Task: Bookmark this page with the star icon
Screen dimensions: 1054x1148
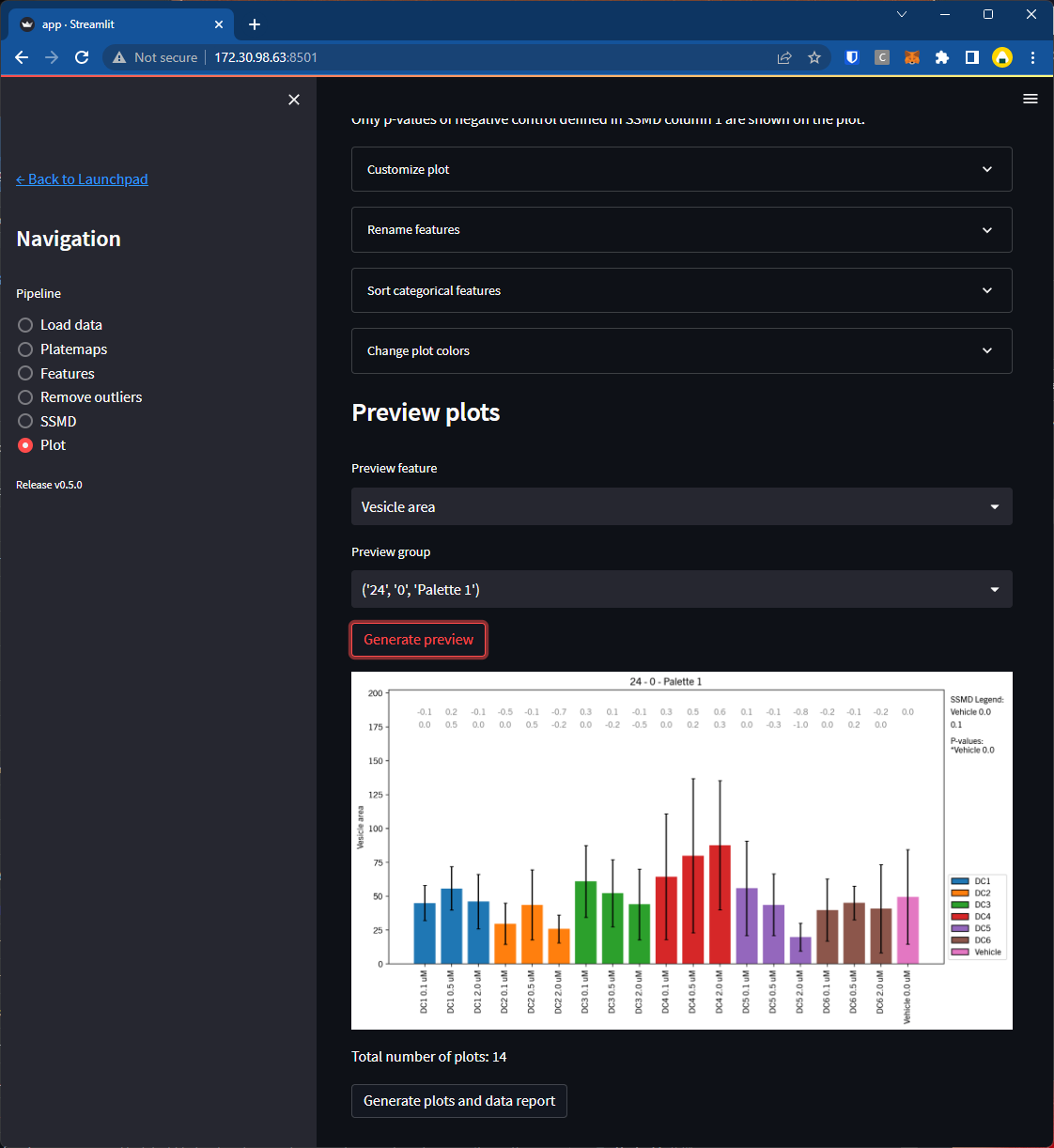Action: (x=814, y=57)
